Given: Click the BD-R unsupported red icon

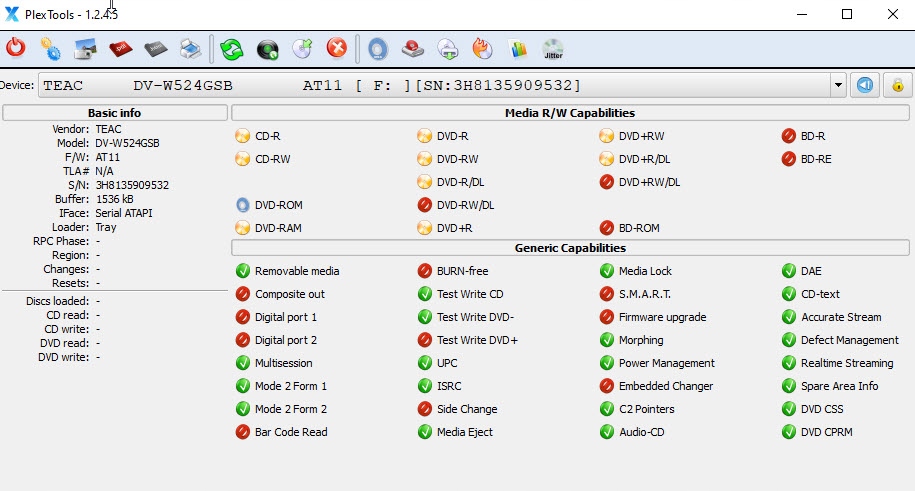Looking at the screenshot, I should pyautogui.click(x=788, y=136).
